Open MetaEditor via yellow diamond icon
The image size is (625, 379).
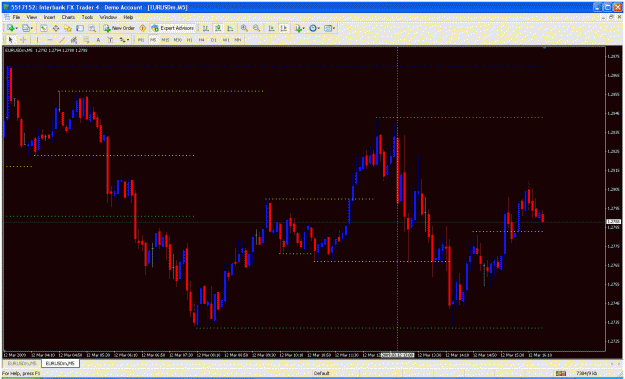(142, 28)
